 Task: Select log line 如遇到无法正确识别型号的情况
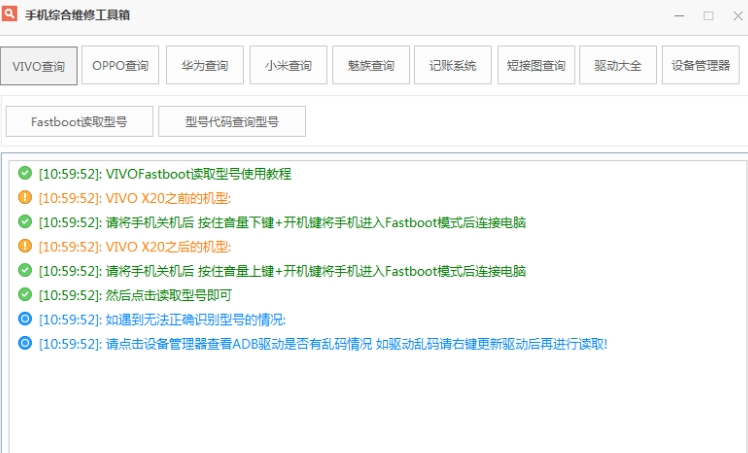(162, 320)
